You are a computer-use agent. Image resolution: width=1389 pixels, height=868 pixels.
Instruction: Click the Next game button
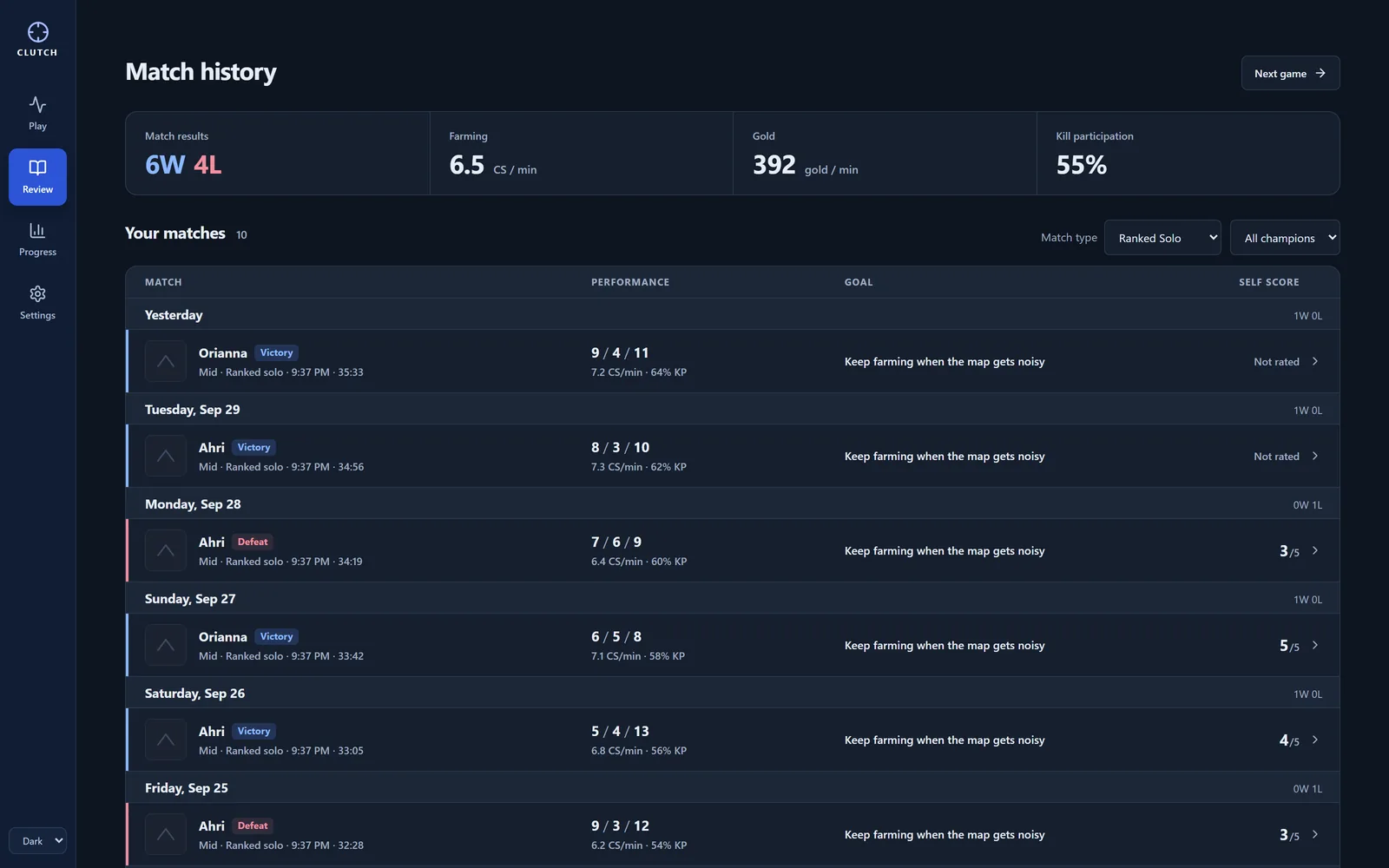click(x=1290, y=73)
